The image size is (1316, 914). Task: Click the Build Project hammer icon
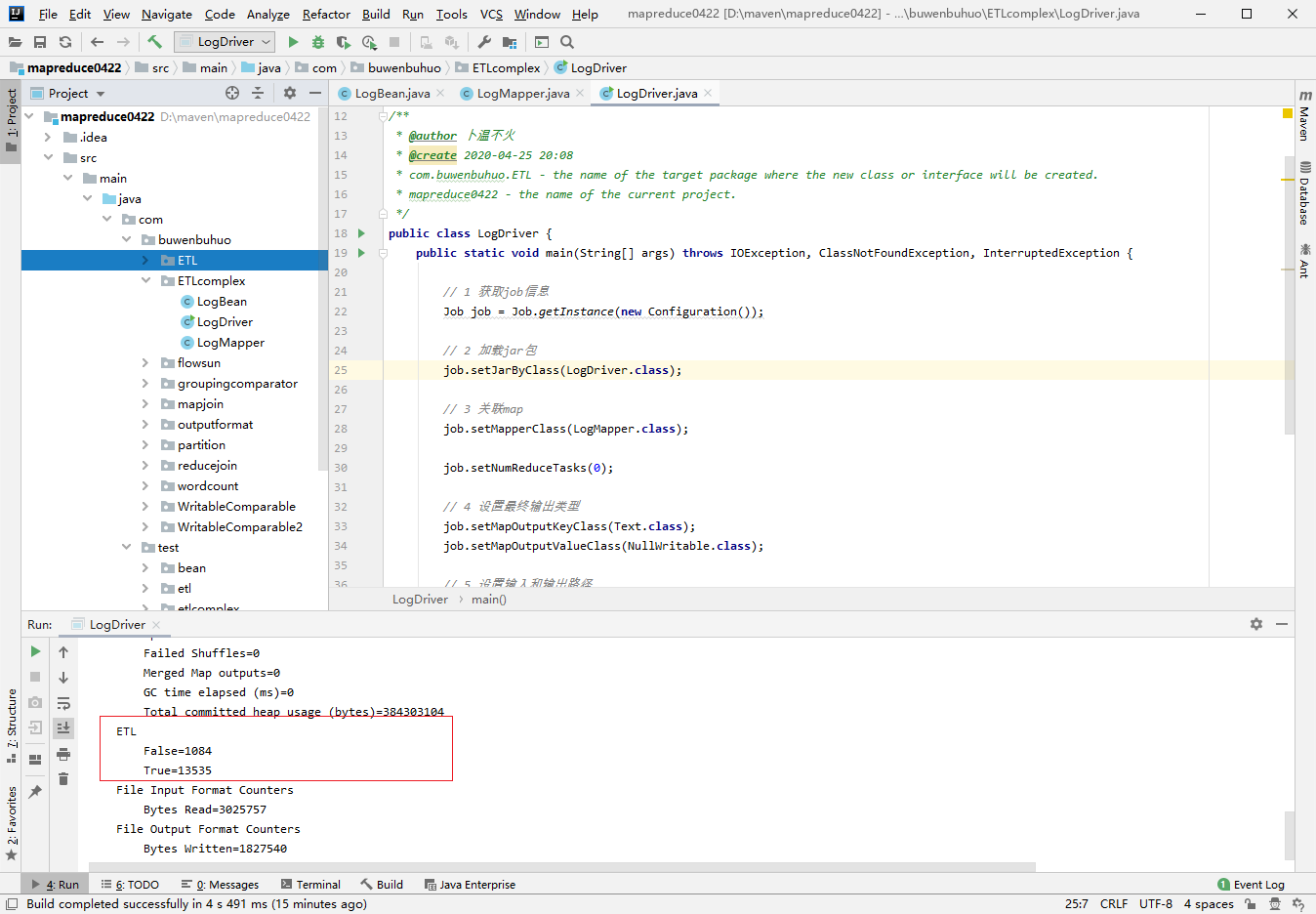154,42
